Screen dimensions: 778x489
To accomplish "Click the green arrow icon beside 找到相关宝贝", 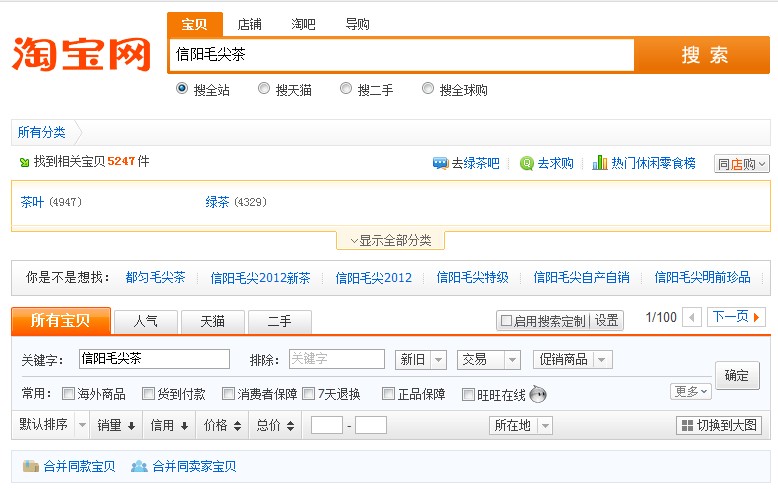I will (24, 162).
